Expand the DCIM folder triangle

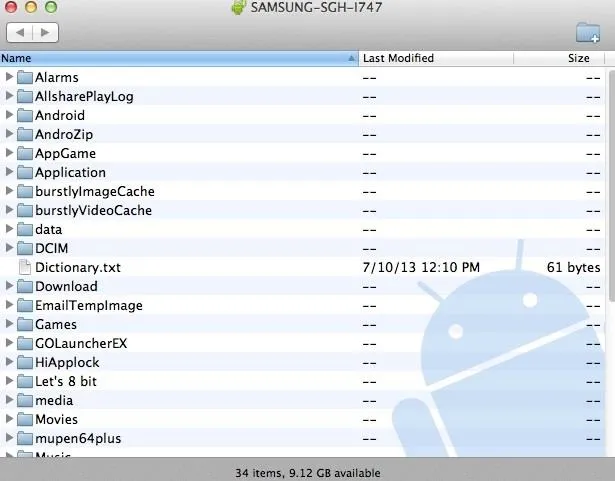click(x=9, y=248)
